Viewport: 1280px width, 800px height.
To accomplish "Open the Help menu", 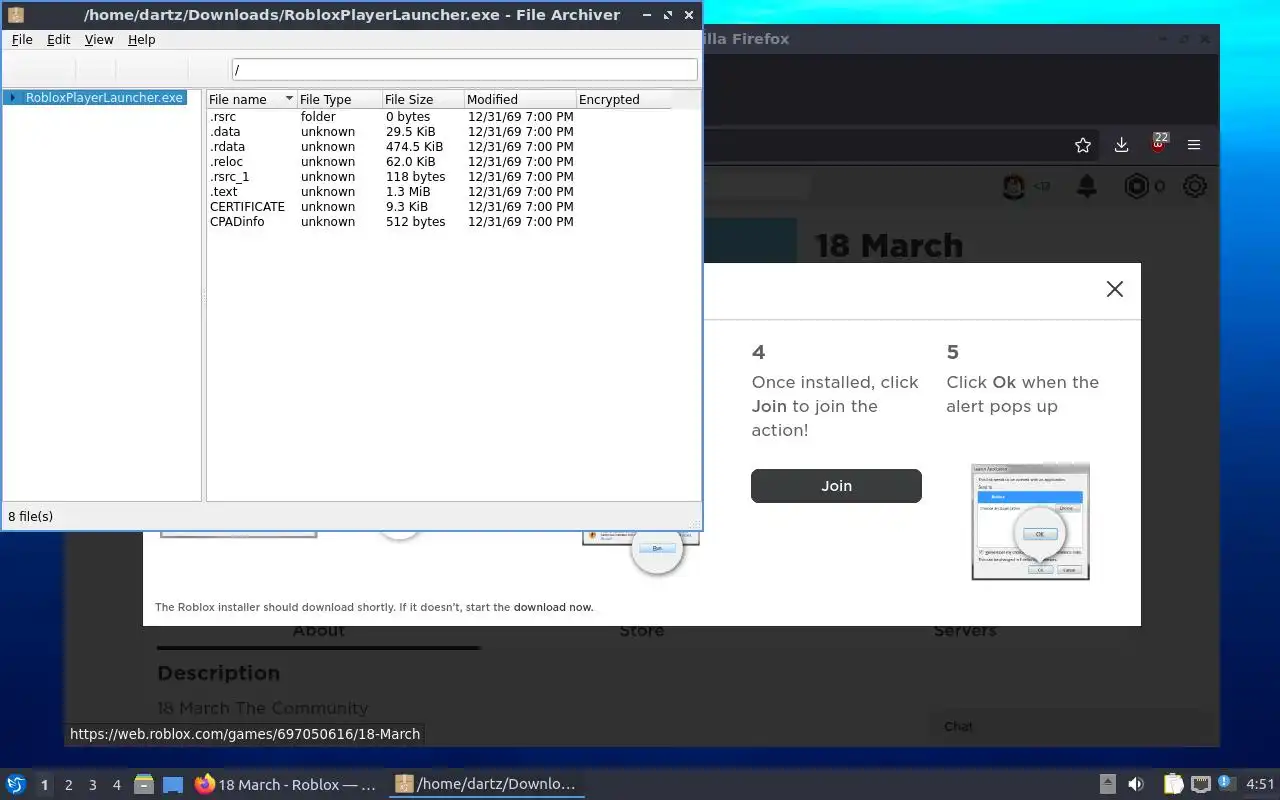I will pyautogui.click(x=142, y=40).
